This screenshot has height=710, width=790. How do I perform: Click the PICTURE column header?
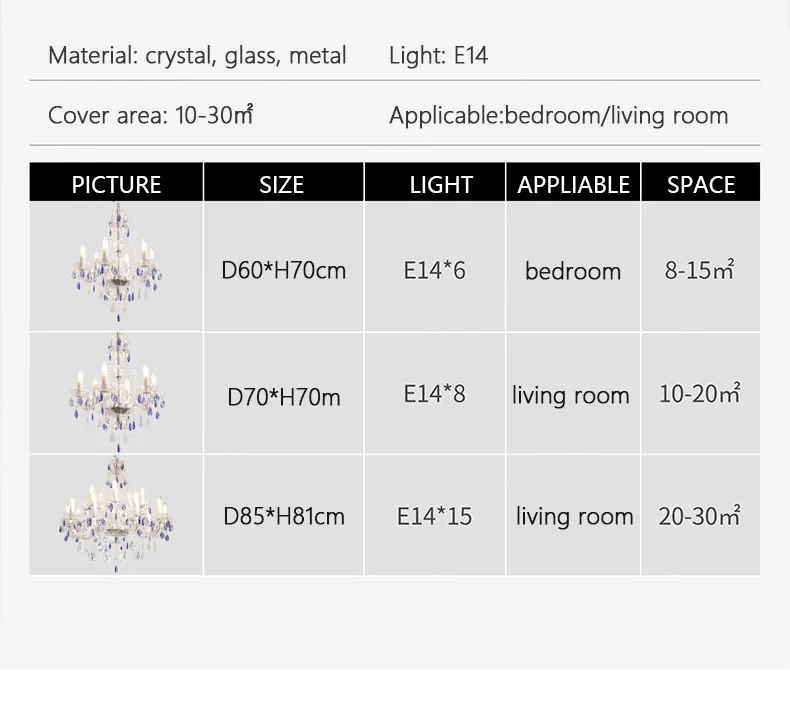pyautogui.click(x=116, y=182)
